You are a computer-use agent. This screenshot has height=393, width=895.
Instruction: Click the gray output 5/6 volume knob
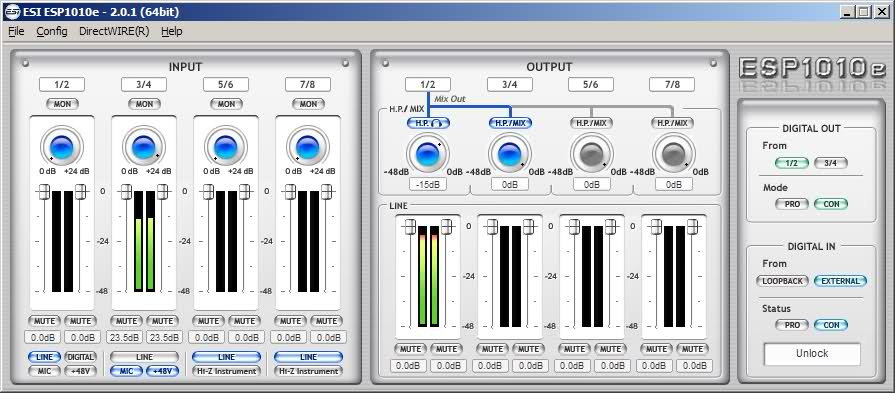pyautogui.click(x=591, y=155)
